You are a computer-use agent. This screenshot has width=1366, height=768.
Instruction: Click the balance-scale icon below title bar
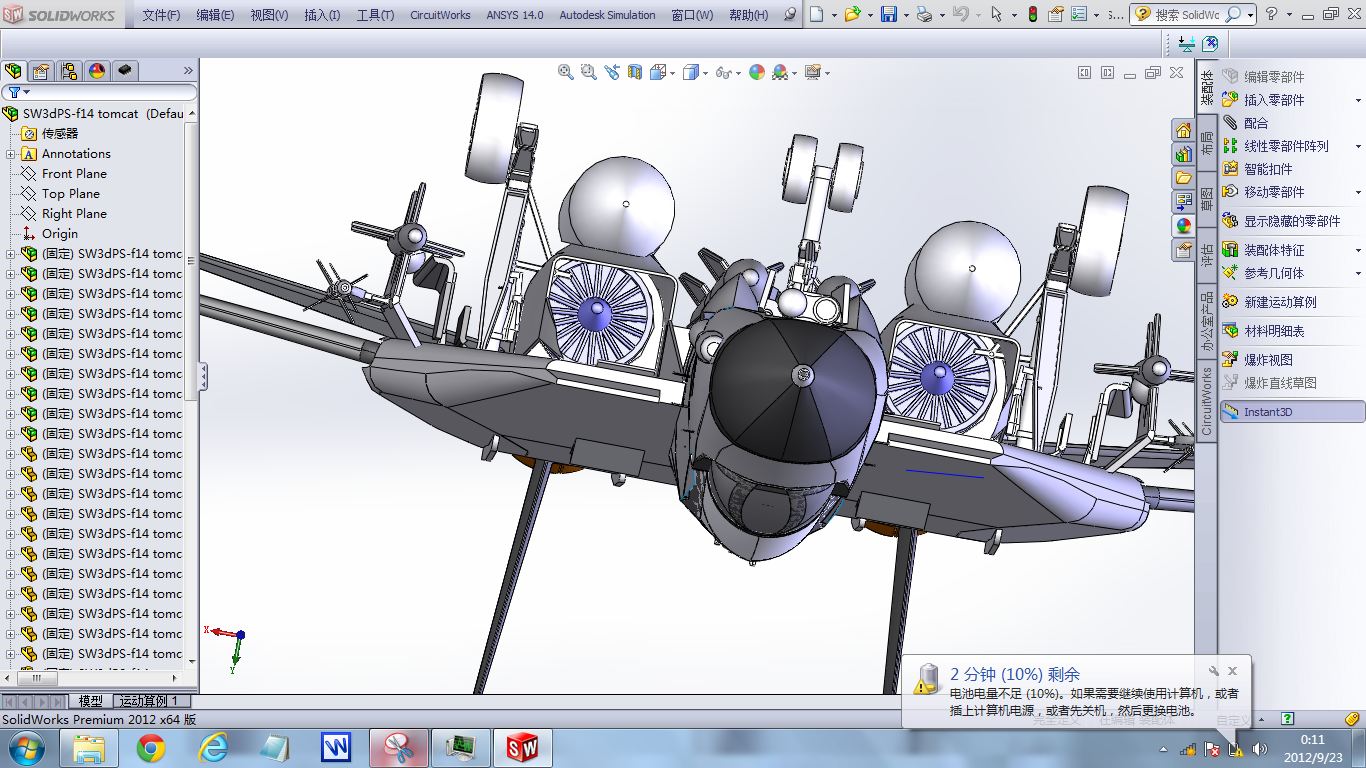click(x=1187, y=44)
